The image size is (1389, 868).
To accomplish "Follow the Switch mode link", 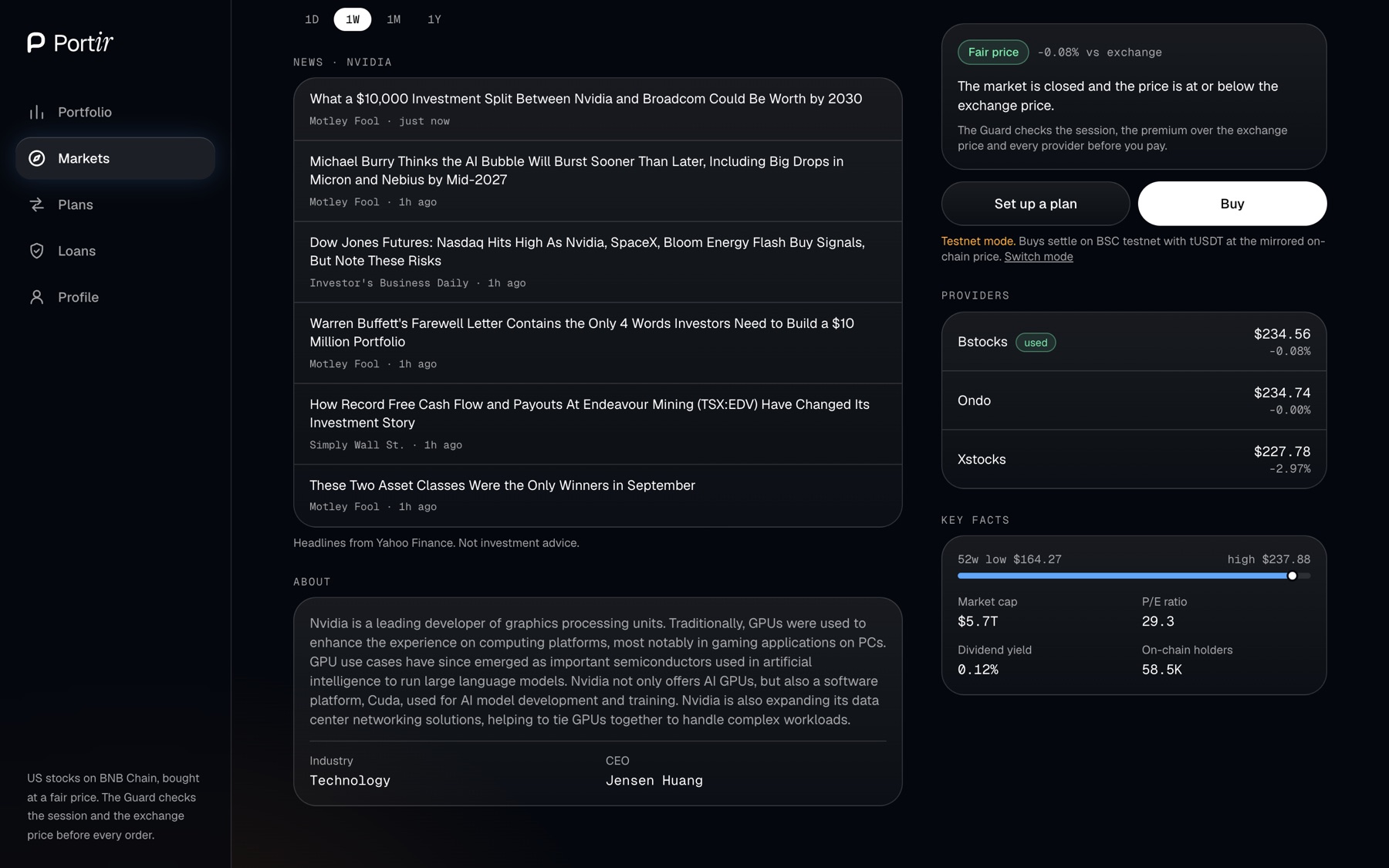I will (1038, 257).
